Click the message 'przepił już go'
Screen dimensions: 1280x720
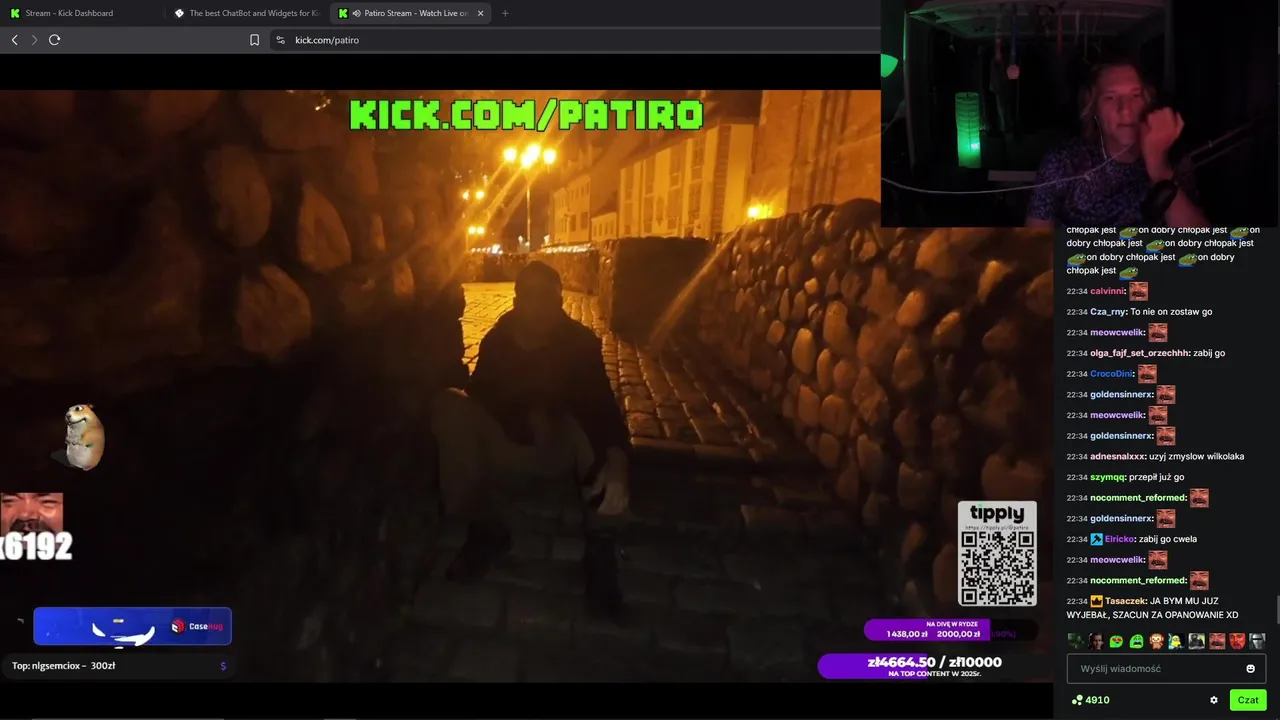[1158, 477]
